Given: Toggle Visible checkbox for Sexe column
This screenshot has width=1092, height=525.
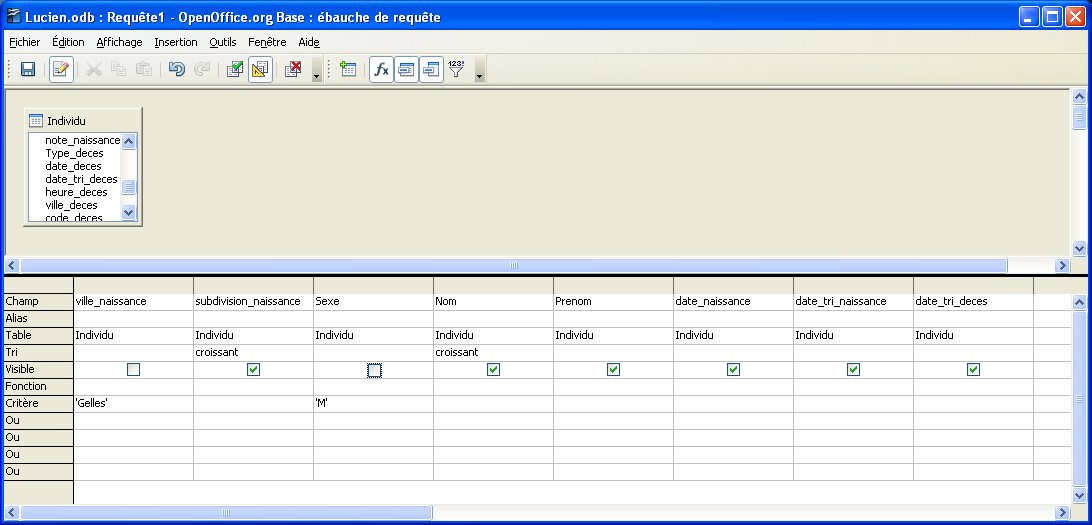Looking at the screenshot, I should point(374,370).
